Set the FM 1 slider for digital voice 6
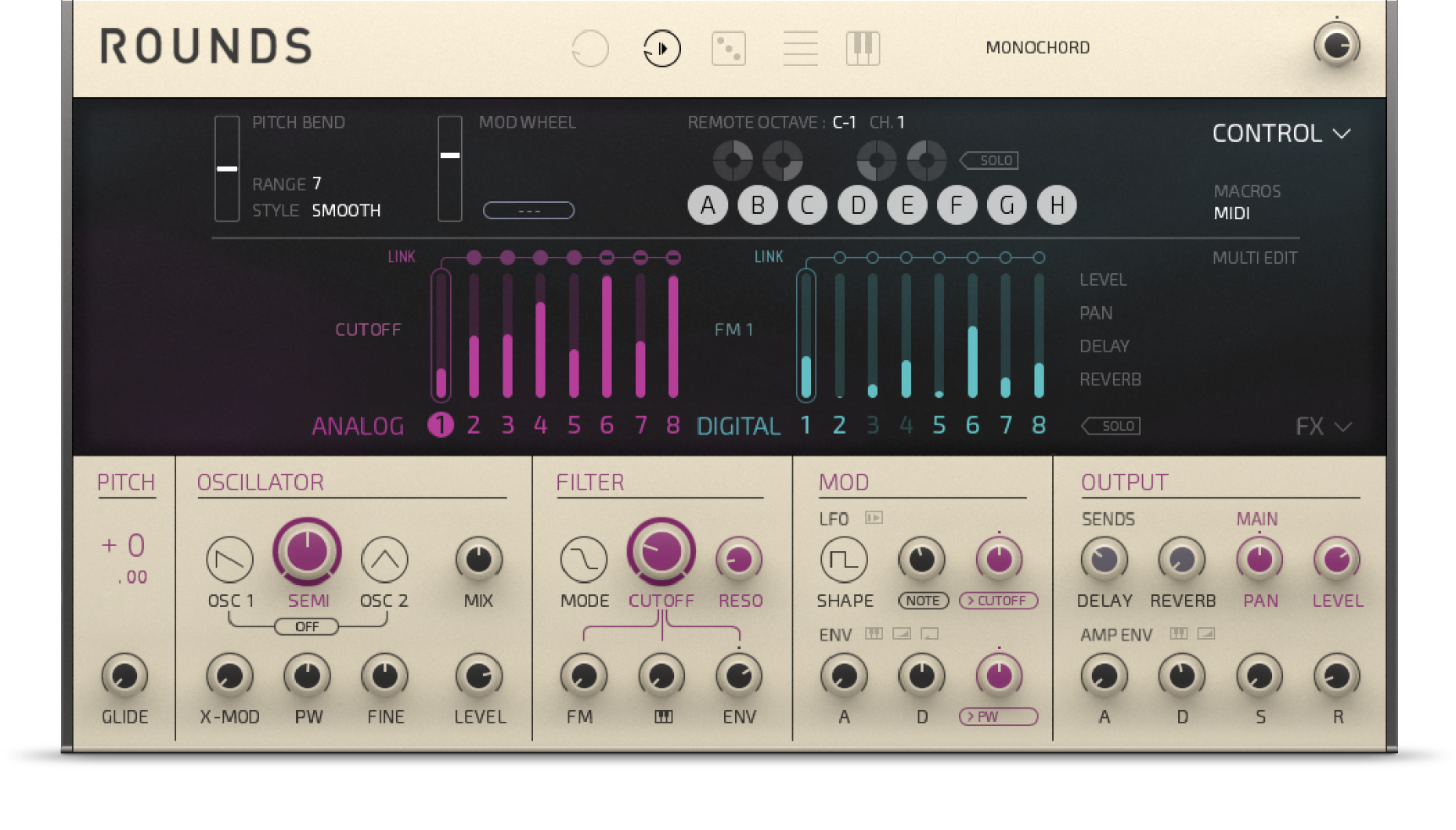The width and height of the screenshot is (1456, 830). click(x=972, y=335)
